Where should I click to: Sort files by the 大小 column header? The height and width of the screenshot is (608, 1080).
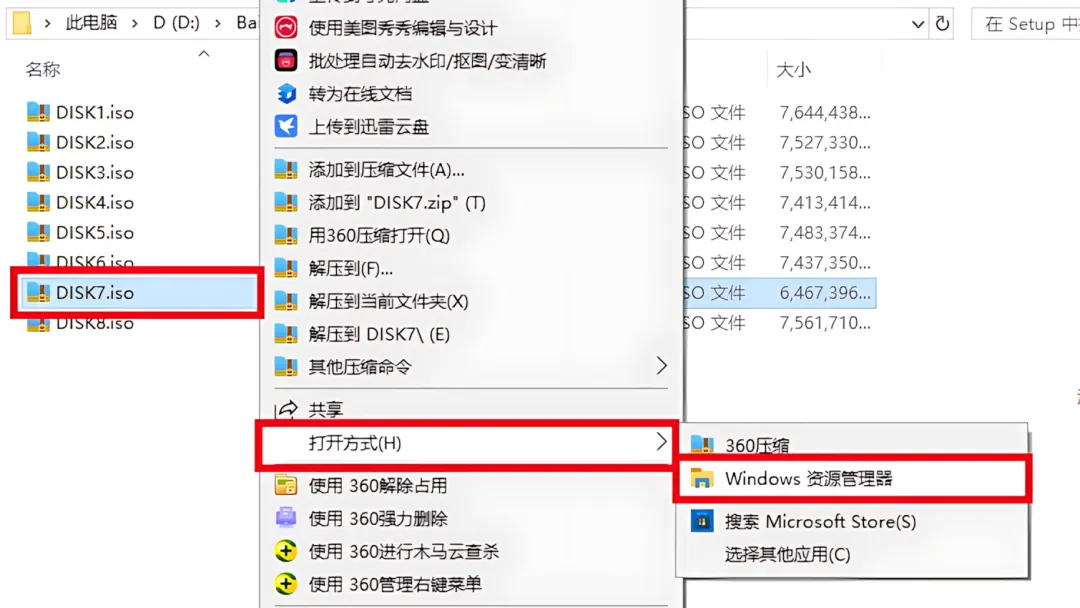point(794,70)
